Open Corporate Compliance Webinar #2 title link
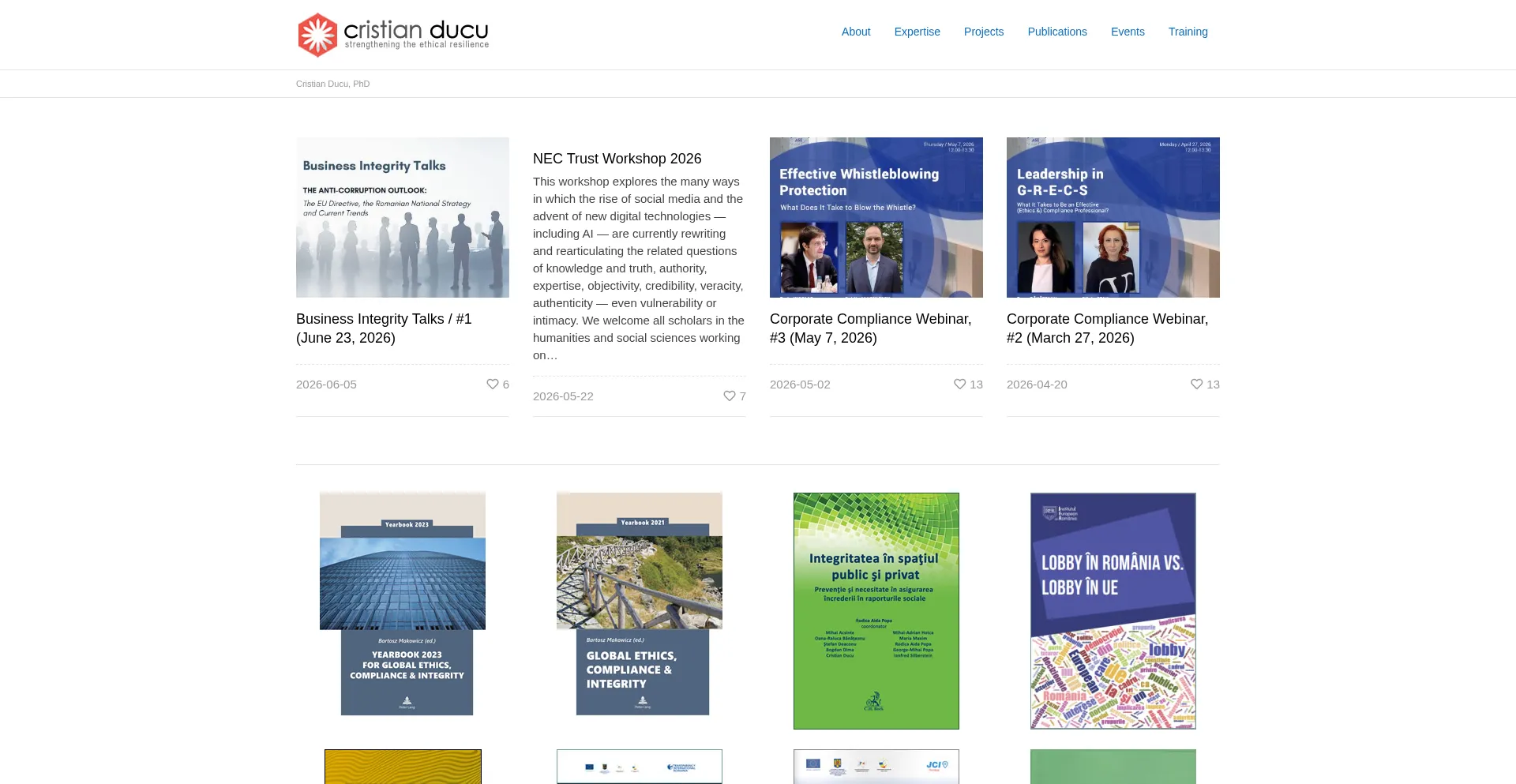The height and width of the screenshot is (784, 1516). click(x=1108, y=328)
